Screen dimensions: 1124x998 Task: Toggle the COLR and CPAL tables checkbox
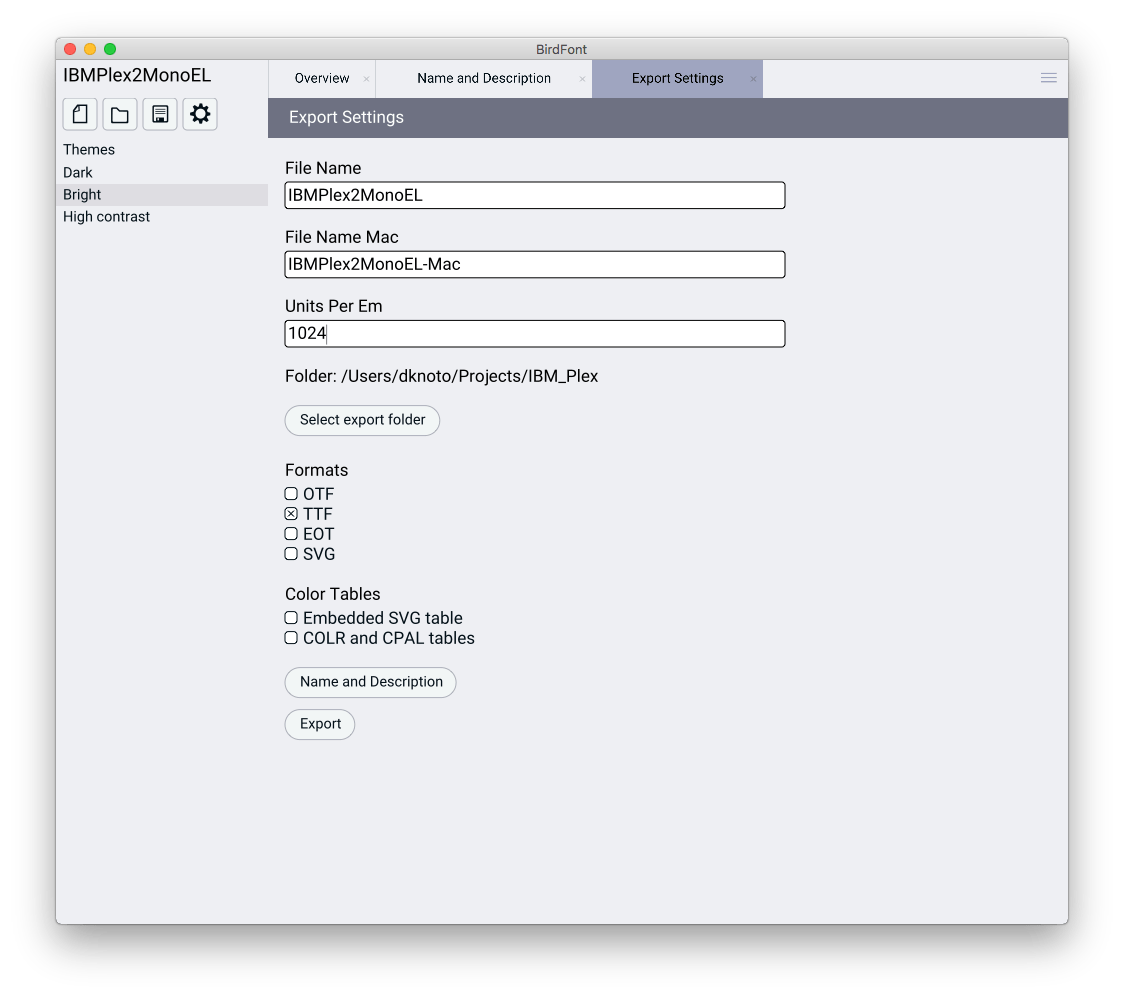click(x=291, y=638)
